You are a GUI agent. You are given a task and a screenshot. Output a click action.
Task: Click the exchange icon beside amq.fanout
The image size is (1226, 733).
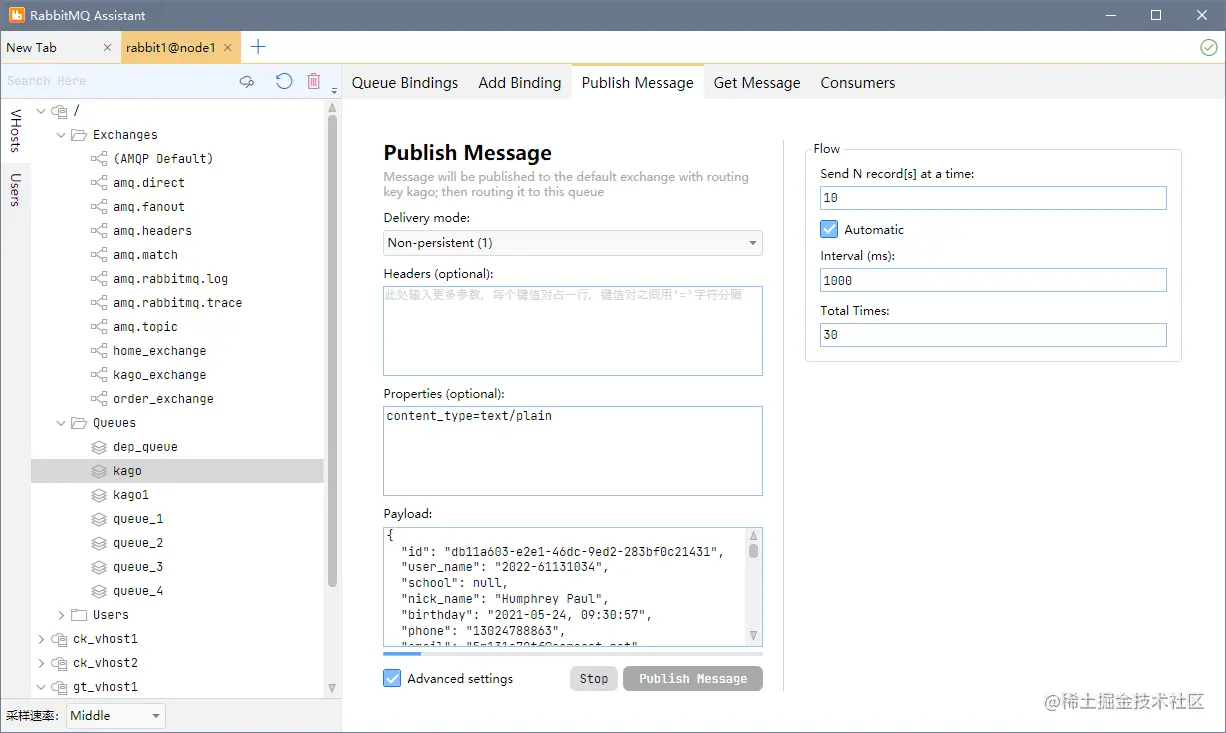pos(99,207)
